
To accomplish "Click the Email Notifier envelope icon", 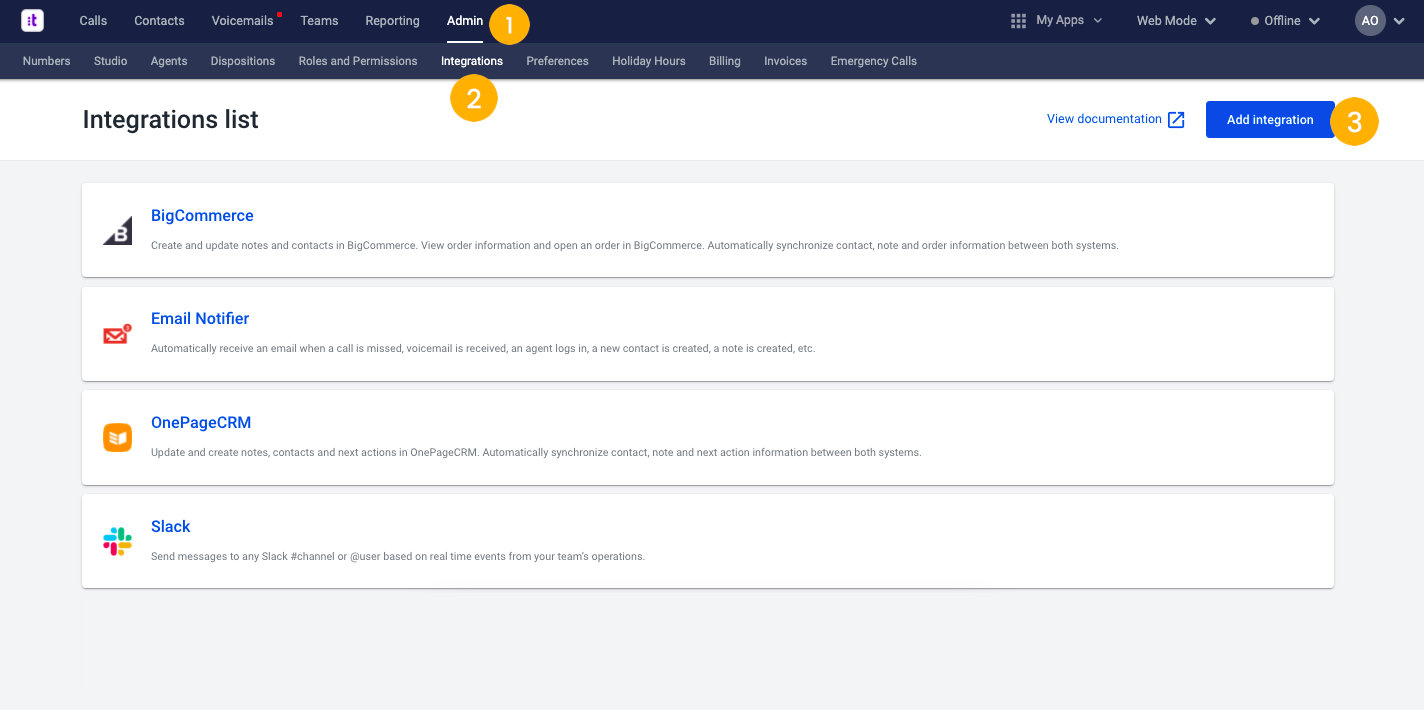I will (117, 334).
